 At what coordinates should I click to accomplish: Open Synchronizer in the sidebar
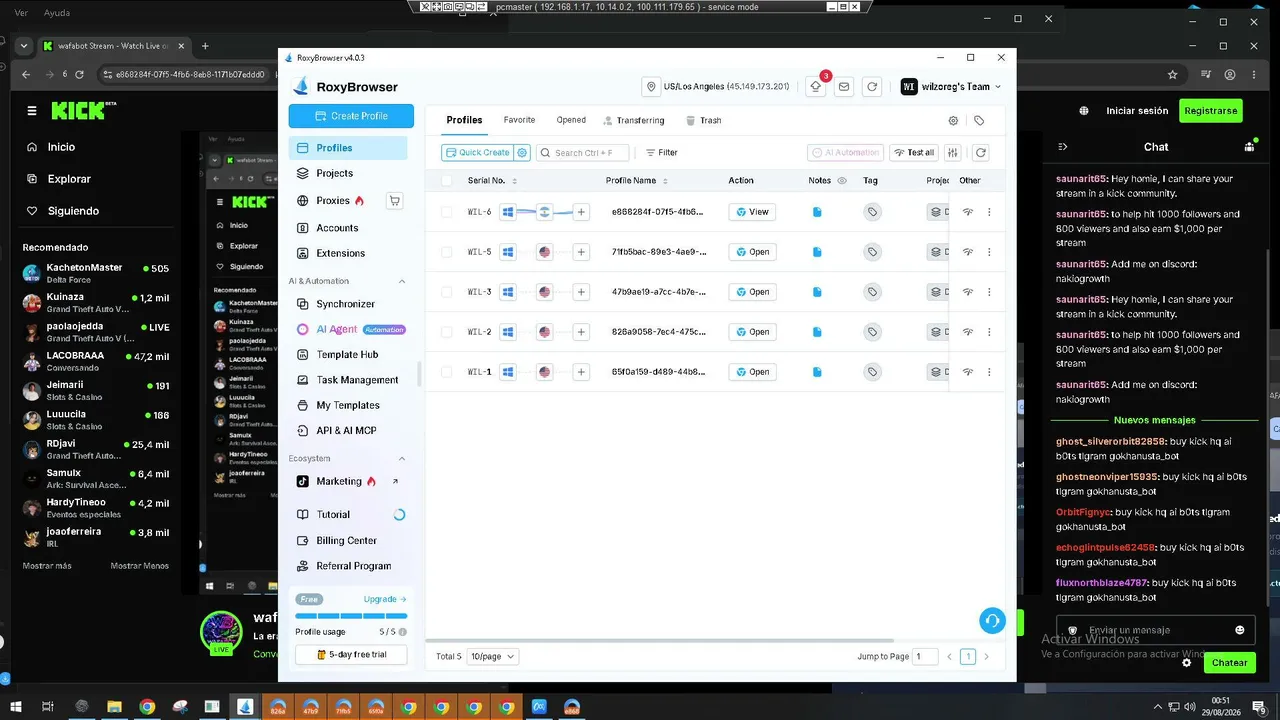(x=348, y=304)
